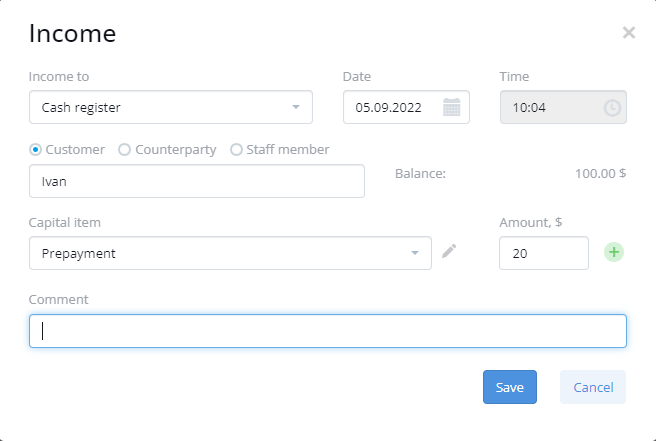Cancel the income dialog
Screen dimensions: 656x441
click(593, 387)
